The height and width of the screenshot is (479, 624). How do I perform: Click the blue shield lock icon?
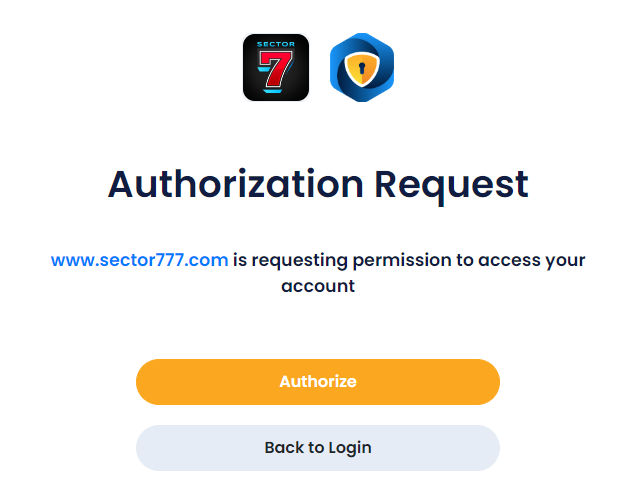point(362,68)
